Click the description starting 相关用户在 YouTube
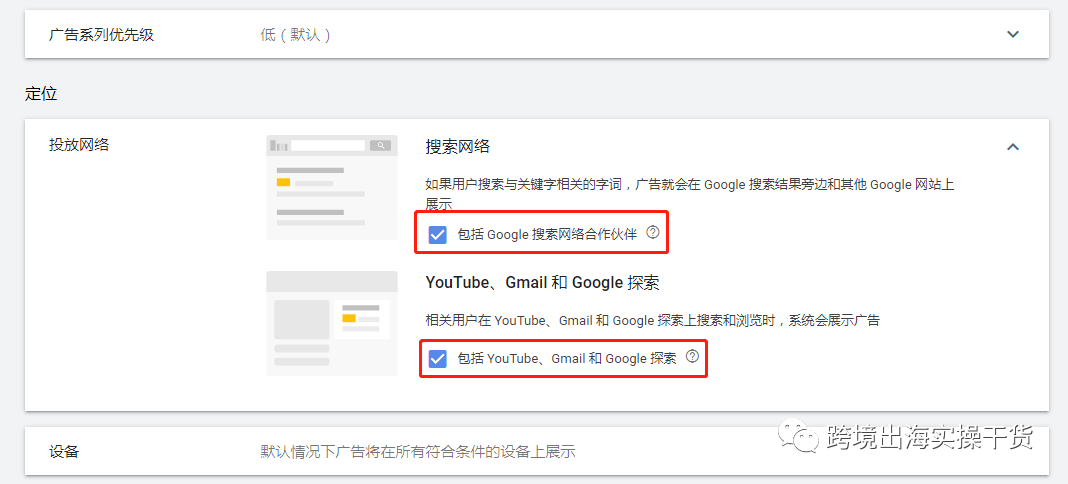1068x484 pixels. point(653,320)
